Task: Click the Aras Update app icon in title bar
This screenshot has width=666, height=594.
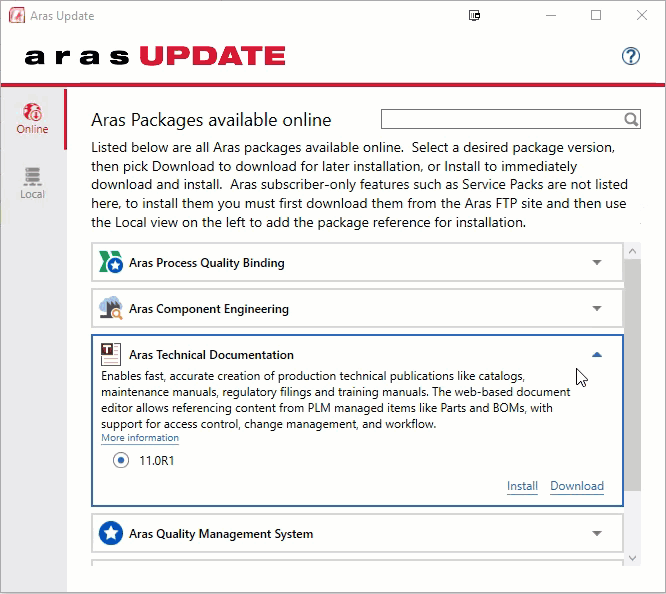Action: click(x=15, y=16)
